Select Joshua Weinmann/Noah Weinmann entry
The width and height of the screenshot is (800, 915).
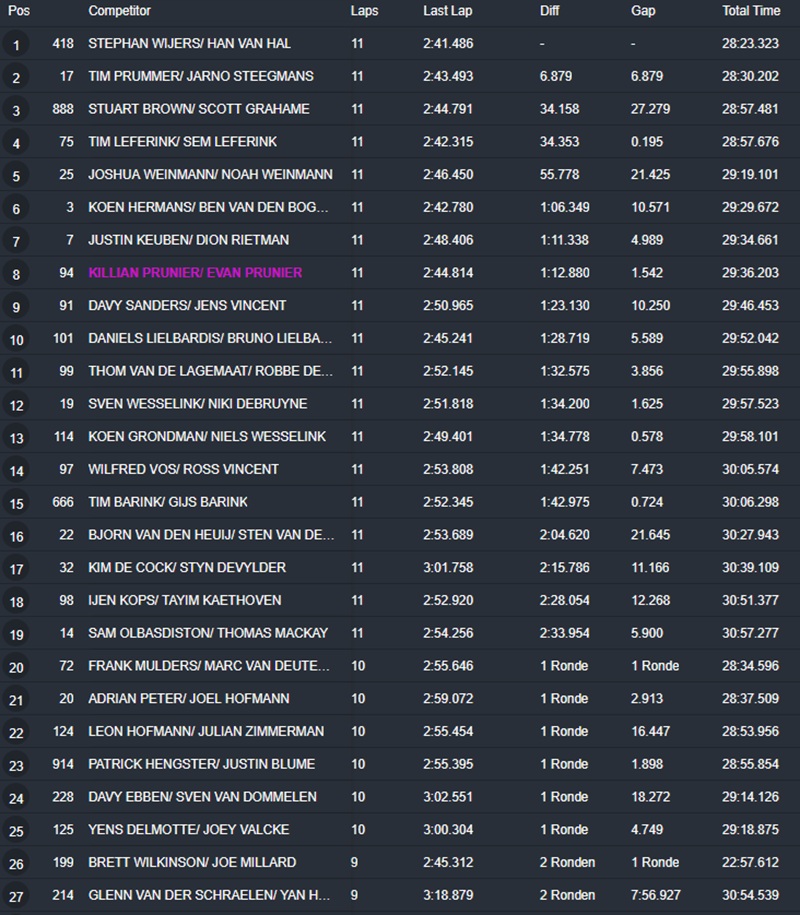[x=210, y=175]
